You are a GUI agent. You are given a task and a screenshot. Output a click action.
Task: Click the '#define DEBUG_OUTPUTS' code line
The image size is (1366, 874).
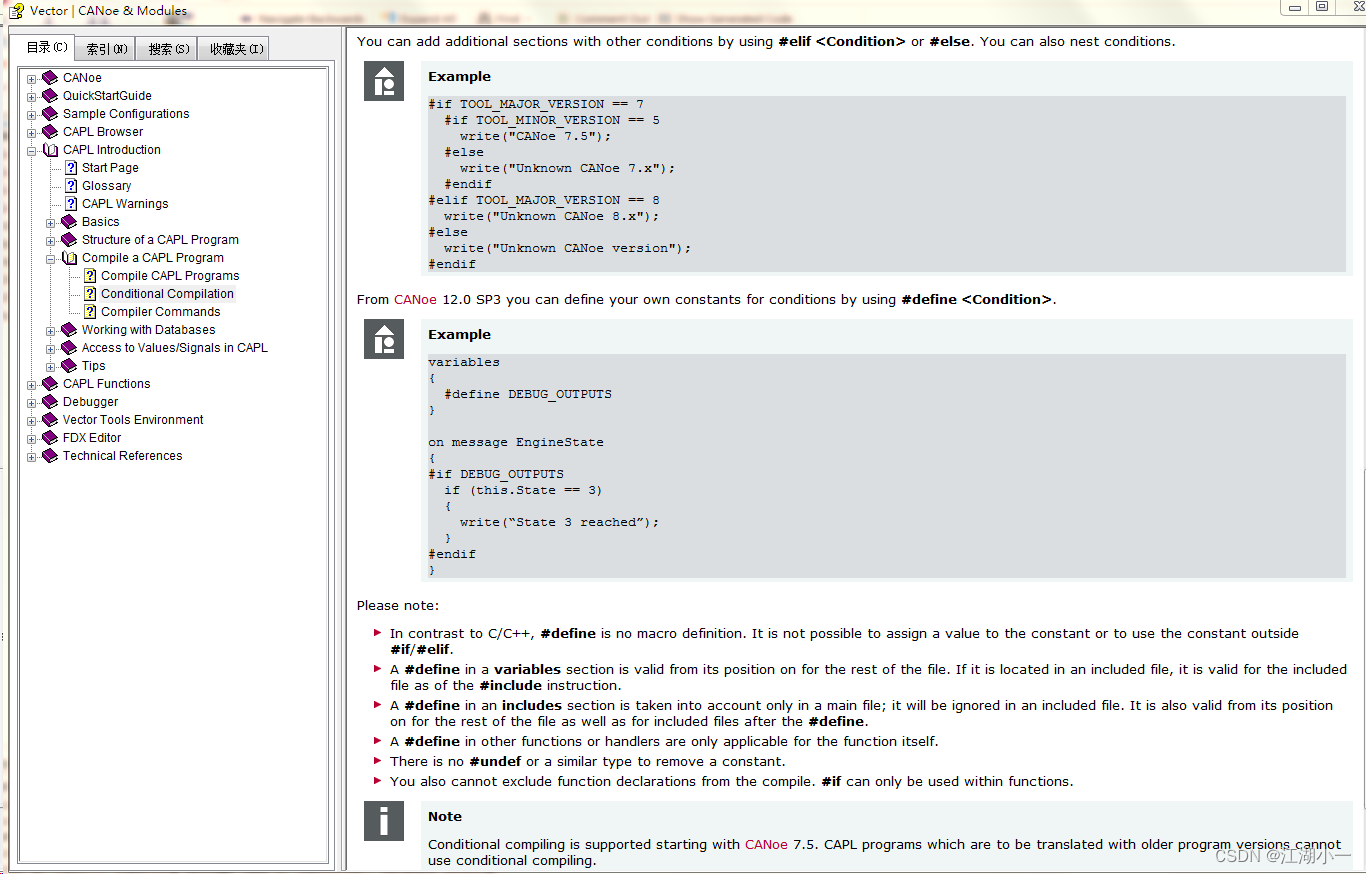click(x=528, y=394)
